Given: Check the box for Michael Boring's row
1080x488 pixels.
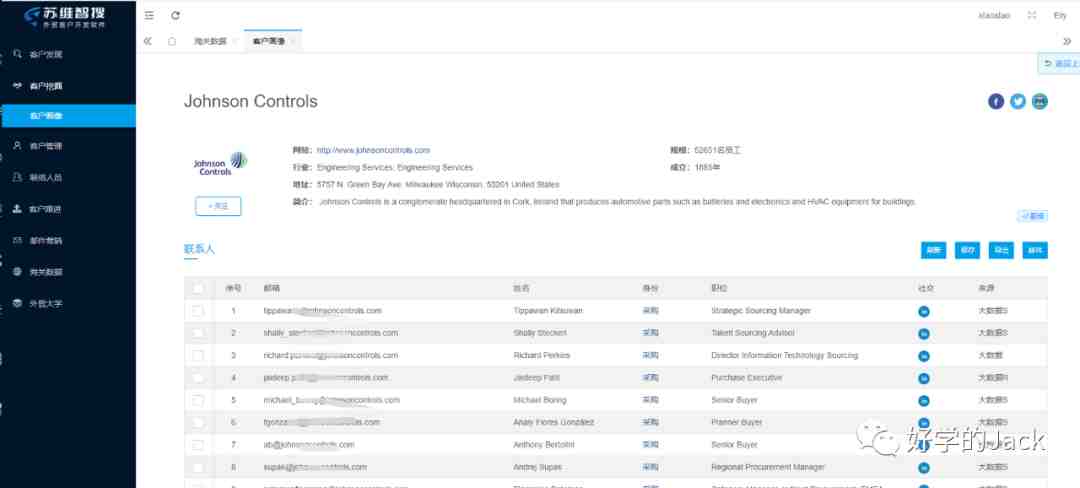Looking at the screenshot, I should click(x=198, y=400).
